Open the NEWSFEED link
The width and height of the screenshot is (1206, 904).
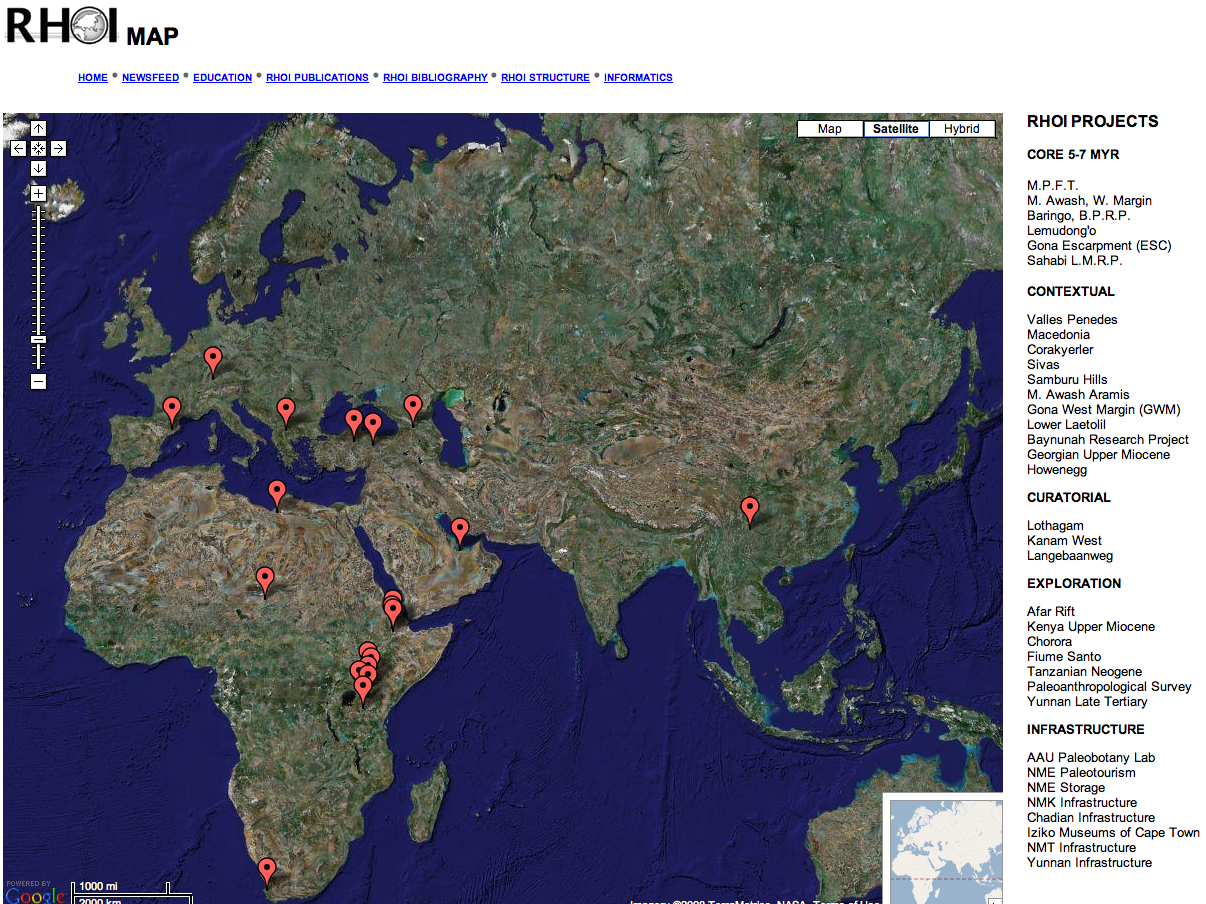pos(150,78)
